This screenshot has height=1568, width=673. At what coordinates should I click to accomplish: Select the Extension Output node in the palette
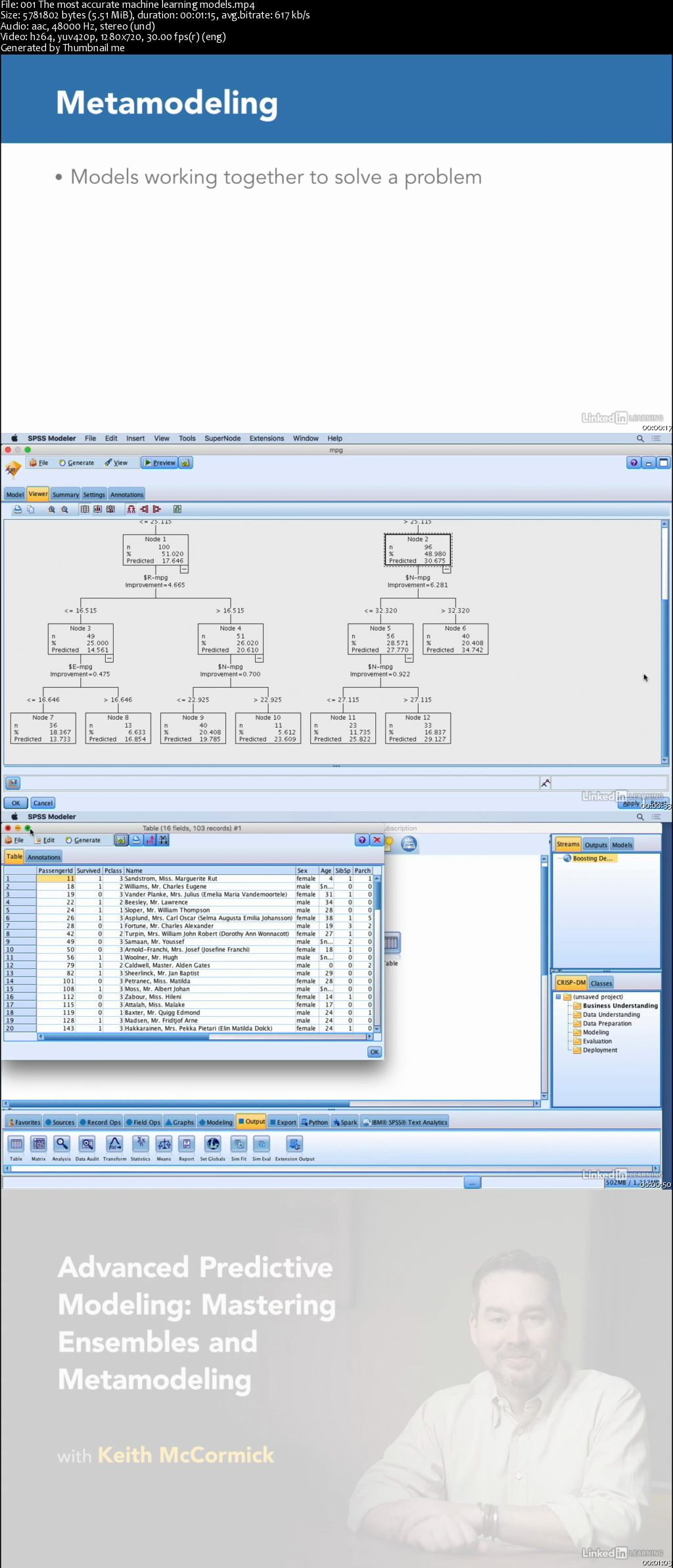(x=295, y=1149)
